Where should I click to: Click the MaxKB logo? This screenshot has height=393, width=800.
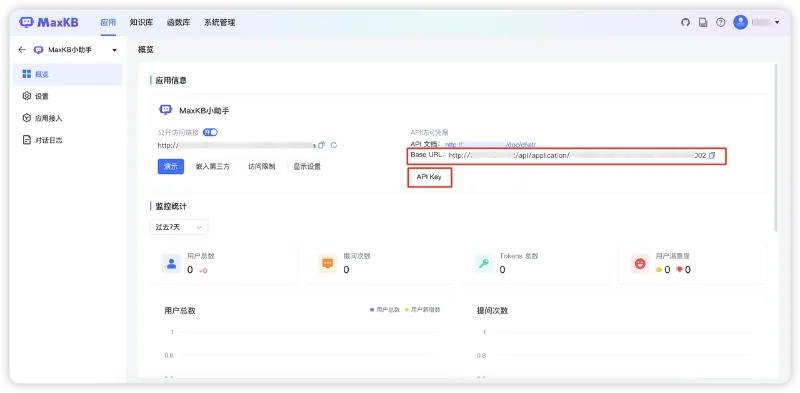pyautogui.click(x=49, y=22)
